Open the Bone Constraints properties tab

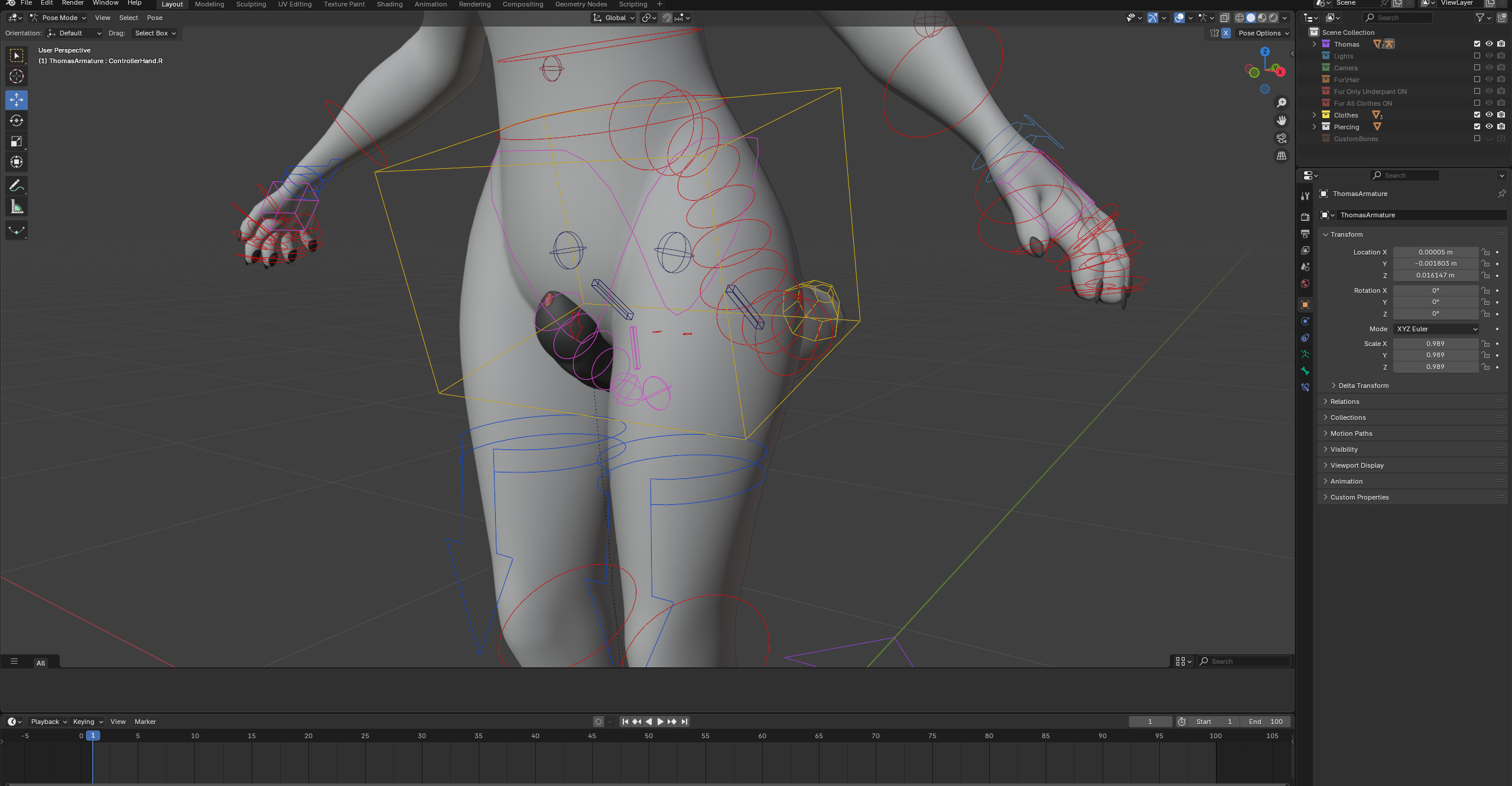click(x=1305, y=387)
